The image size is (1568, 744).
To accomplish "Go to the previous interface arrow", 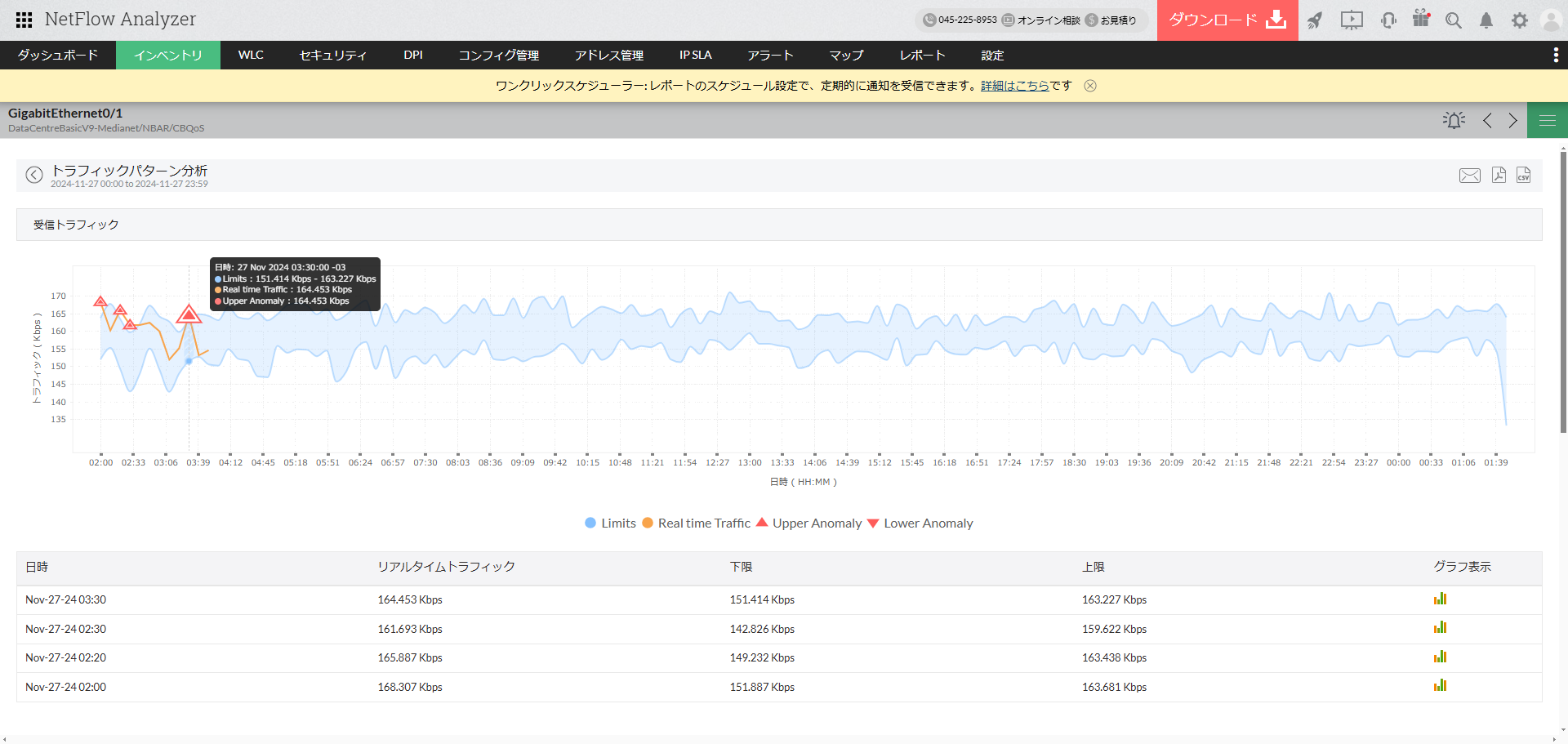I will [x=1487, y=121].
